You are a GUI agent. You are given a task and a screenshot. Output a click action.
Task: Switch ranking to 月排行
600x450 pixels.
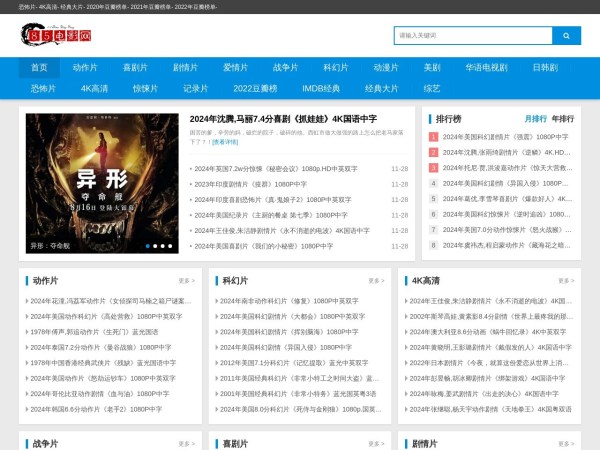[x=535, y=118]
